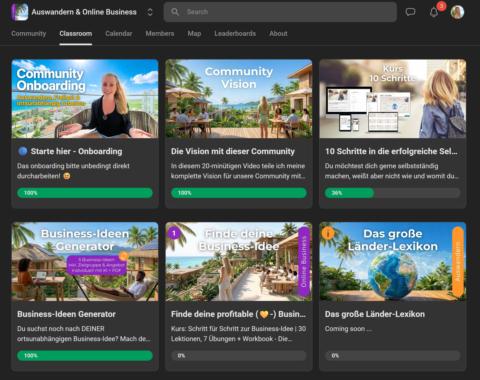Click the 'Du möchtest dich gerne selbstständig' text
Screen dimensions: 480x380
pyautogui.click(x=392, y=171)
